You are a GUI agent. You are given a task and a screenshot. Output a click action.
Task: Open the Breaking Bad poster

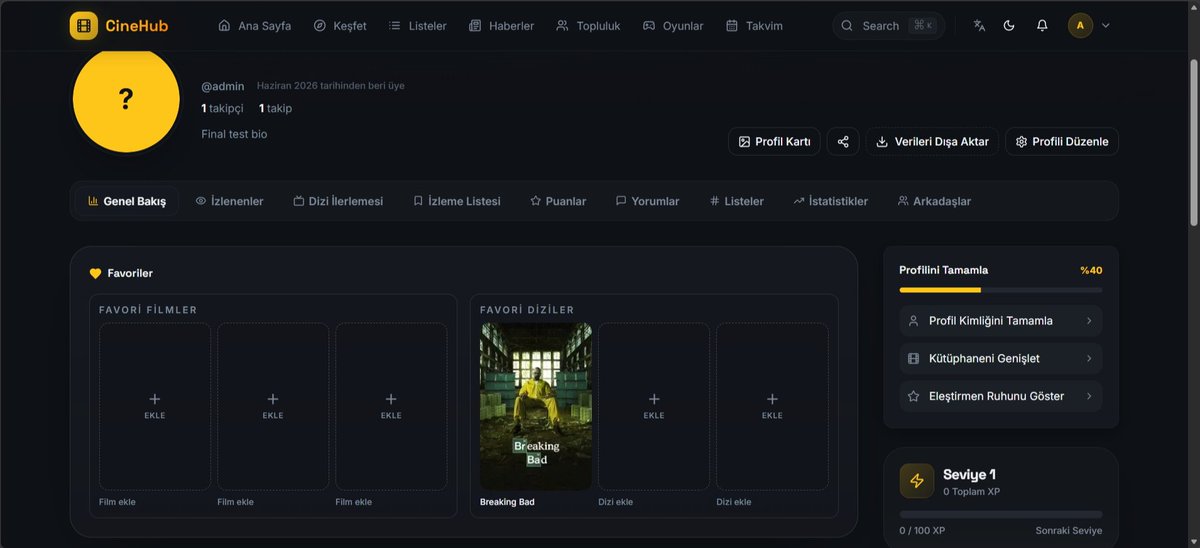[536, 406]
